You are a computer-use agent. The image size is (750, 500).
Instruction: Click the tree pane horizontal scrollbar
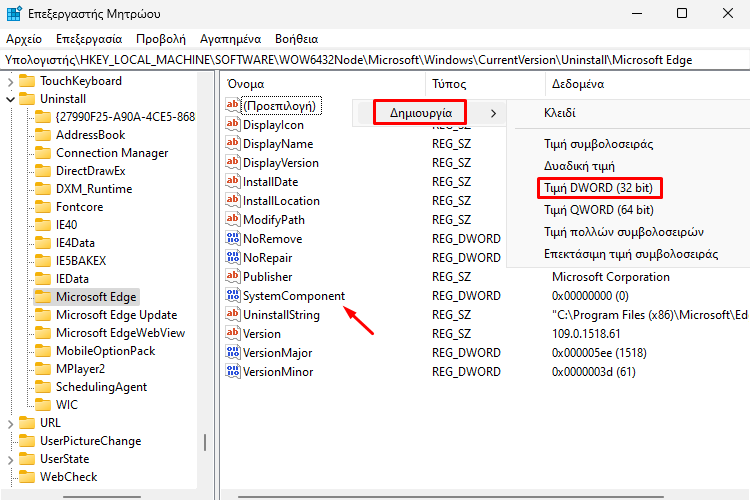101,496
